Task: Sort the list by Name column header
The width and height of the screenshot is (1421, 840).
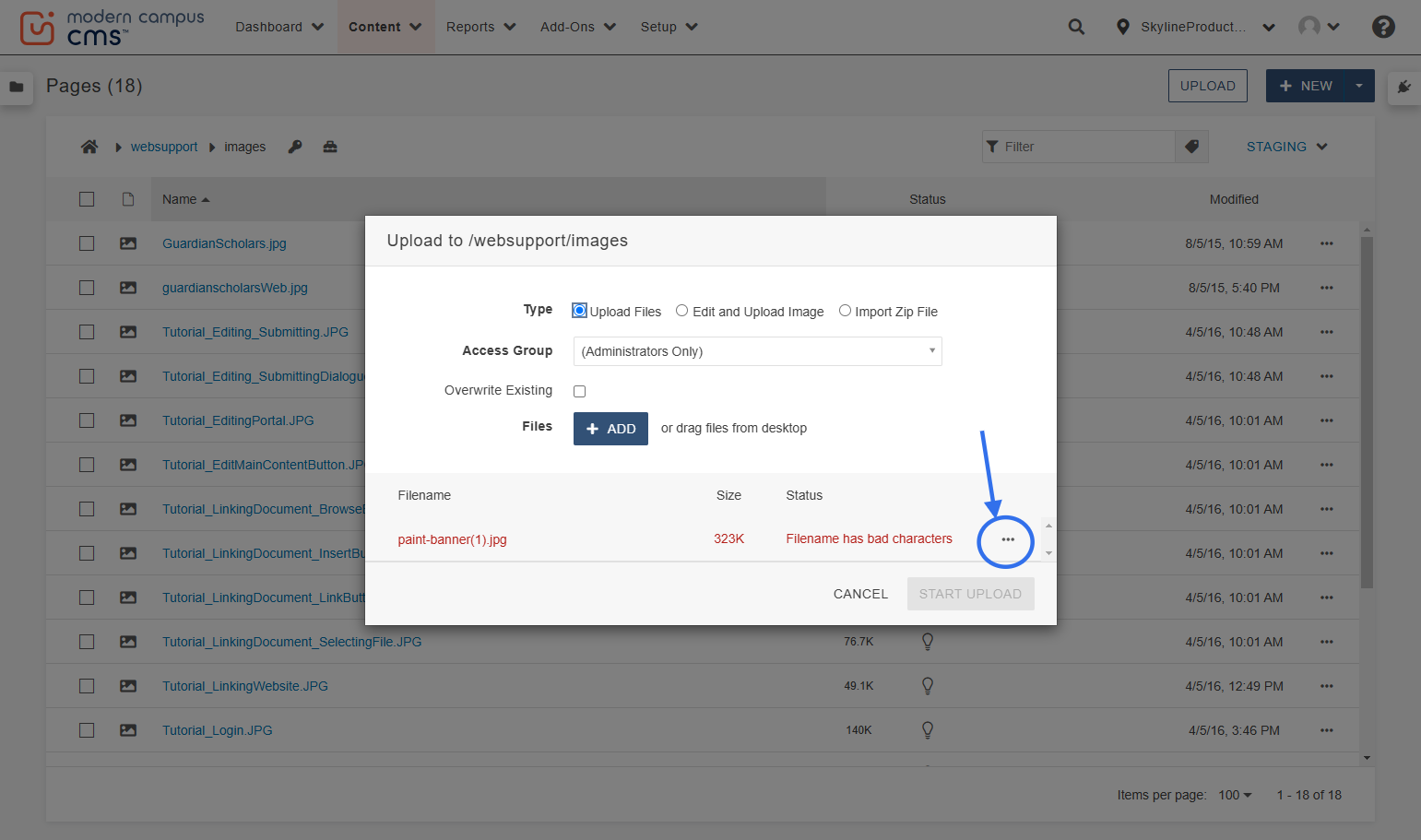Action: [x=186, y=199]
